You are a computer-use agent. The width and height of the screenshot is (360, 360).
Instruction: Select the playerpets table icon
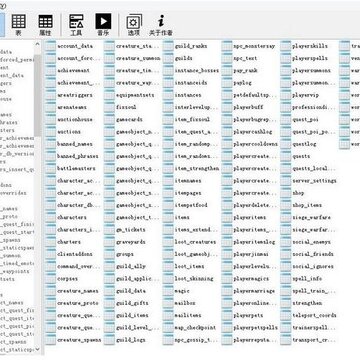(227, 315)
